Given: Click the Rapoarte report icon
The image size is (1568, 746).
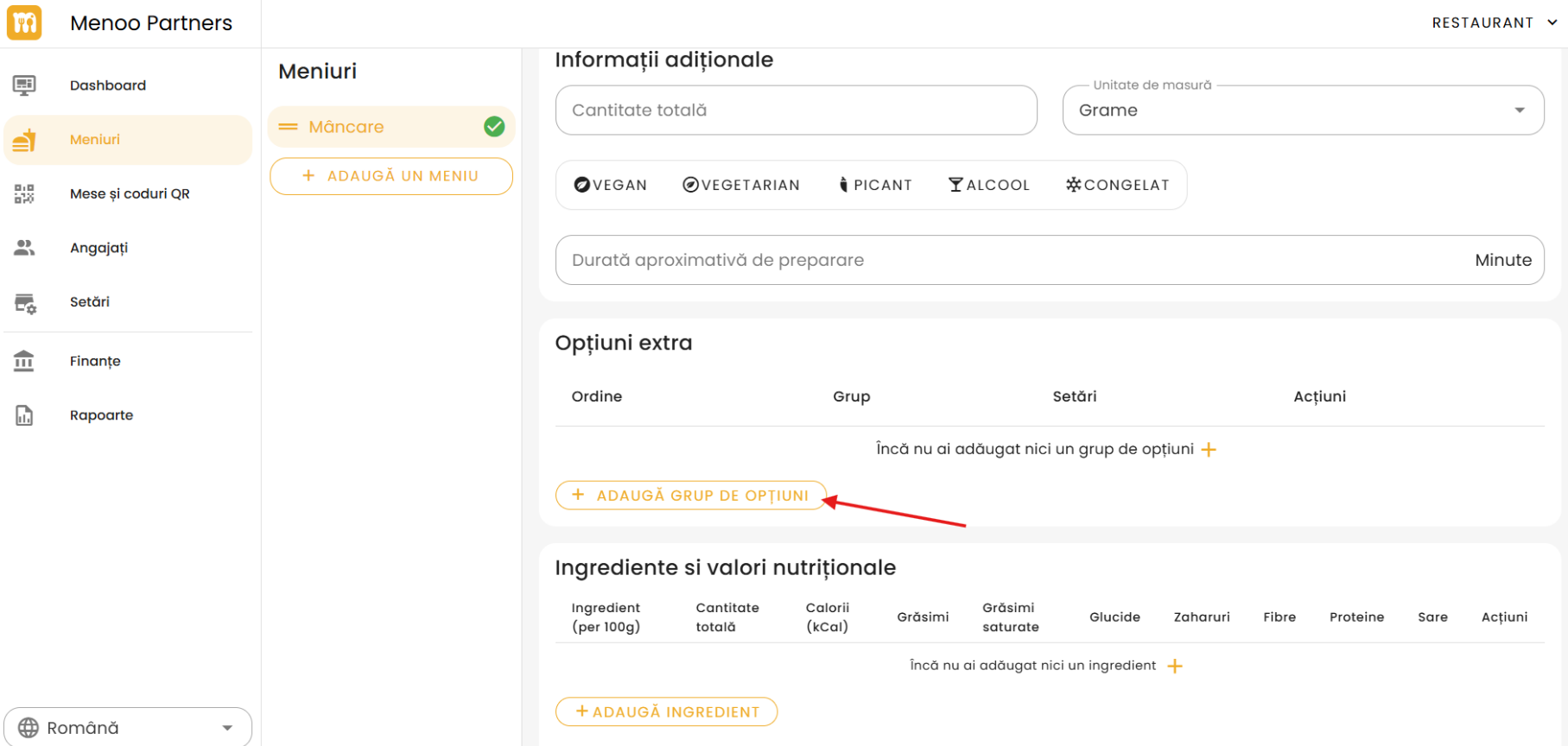Looking at the screenshot, I should click(24, 415).
